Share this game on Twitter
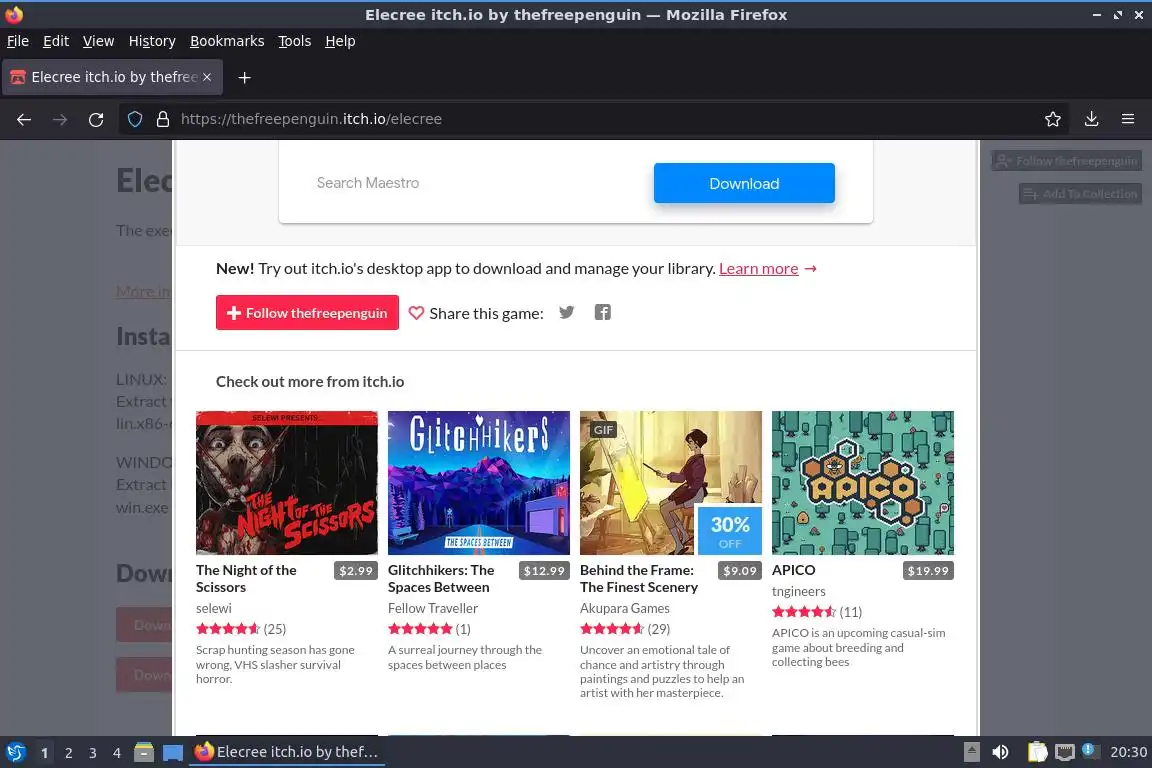This screenshot has height=768, width=1152. 566,312
